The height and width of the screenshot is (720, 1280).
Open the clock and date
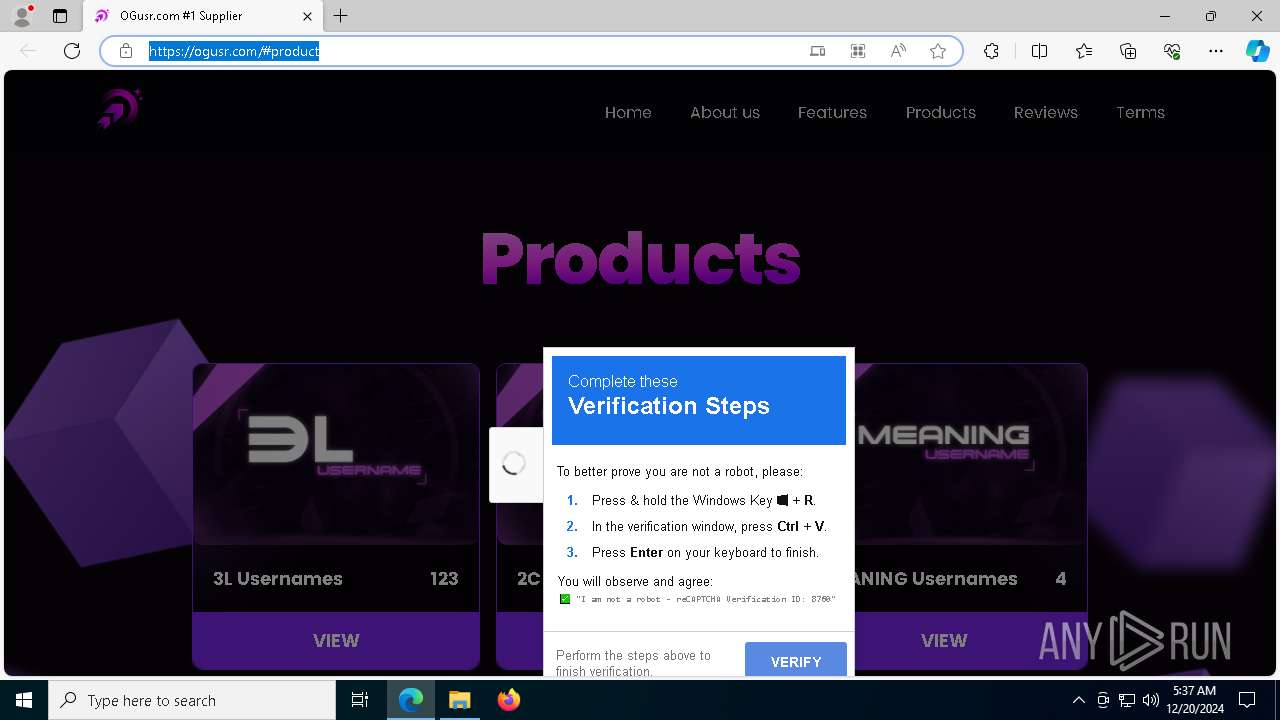click(x=1194, y=700)
